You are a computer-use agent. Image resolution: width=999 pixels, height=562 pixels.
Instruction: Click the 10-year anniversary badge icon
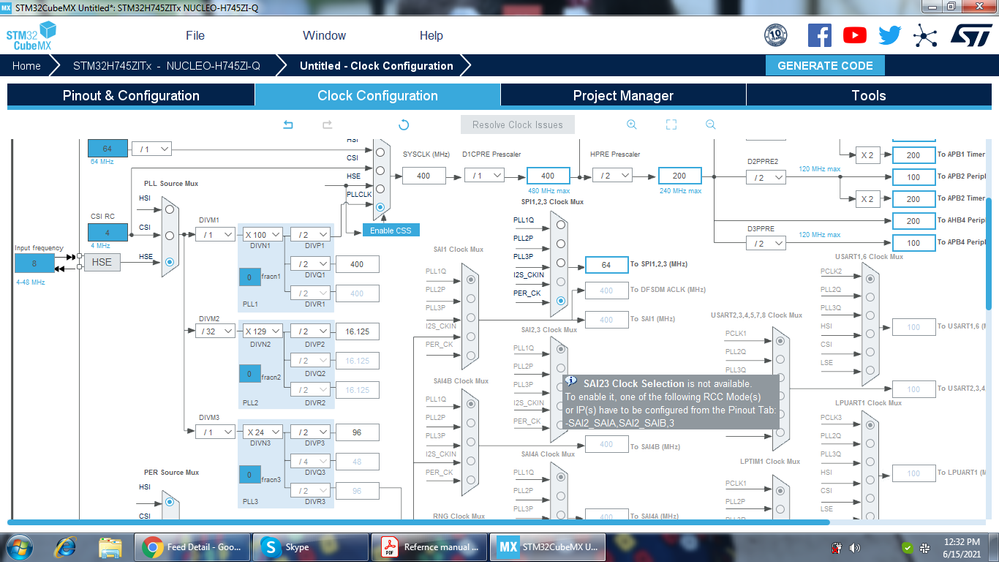tap(775, 35)
